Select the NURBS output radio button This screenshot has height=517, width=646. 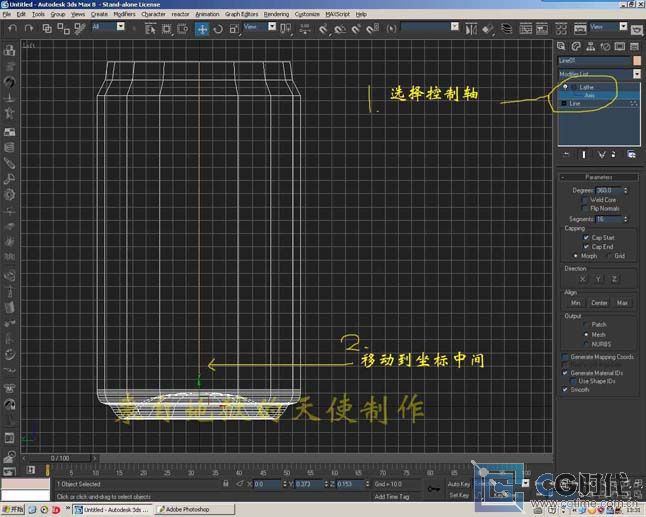click(586, 344)
